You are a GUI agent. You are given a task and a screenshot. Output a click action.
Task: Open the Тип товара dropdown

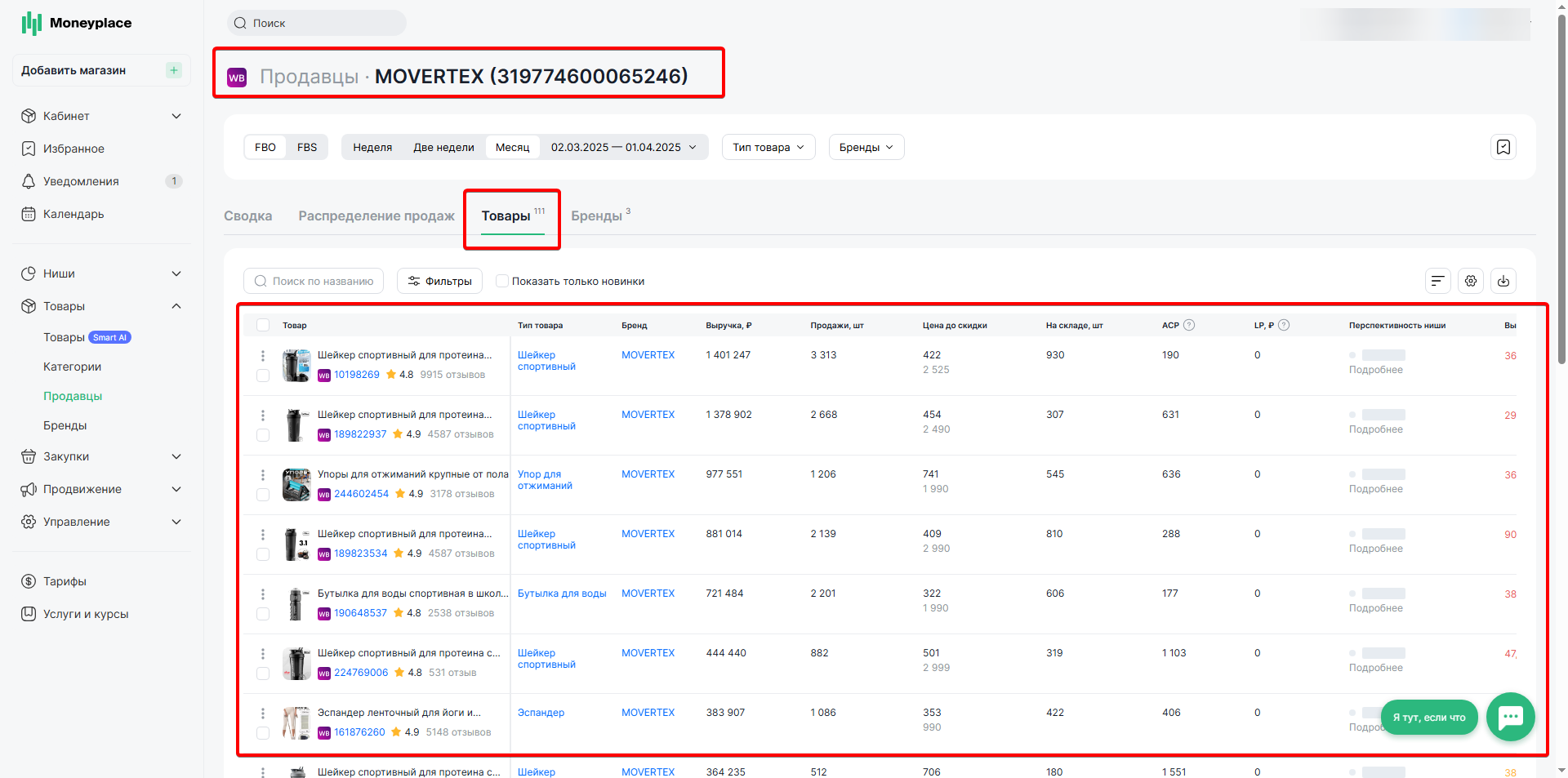[x=768, y=147]
